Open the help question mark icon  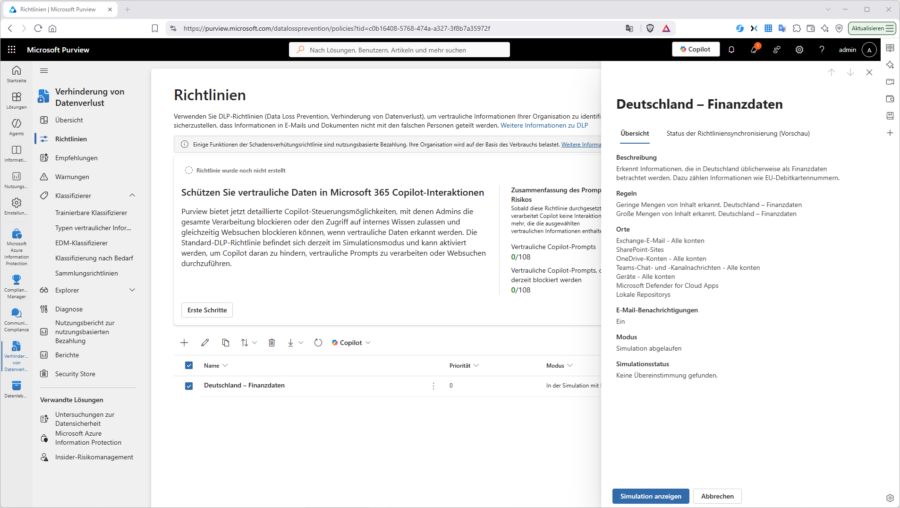821,50
